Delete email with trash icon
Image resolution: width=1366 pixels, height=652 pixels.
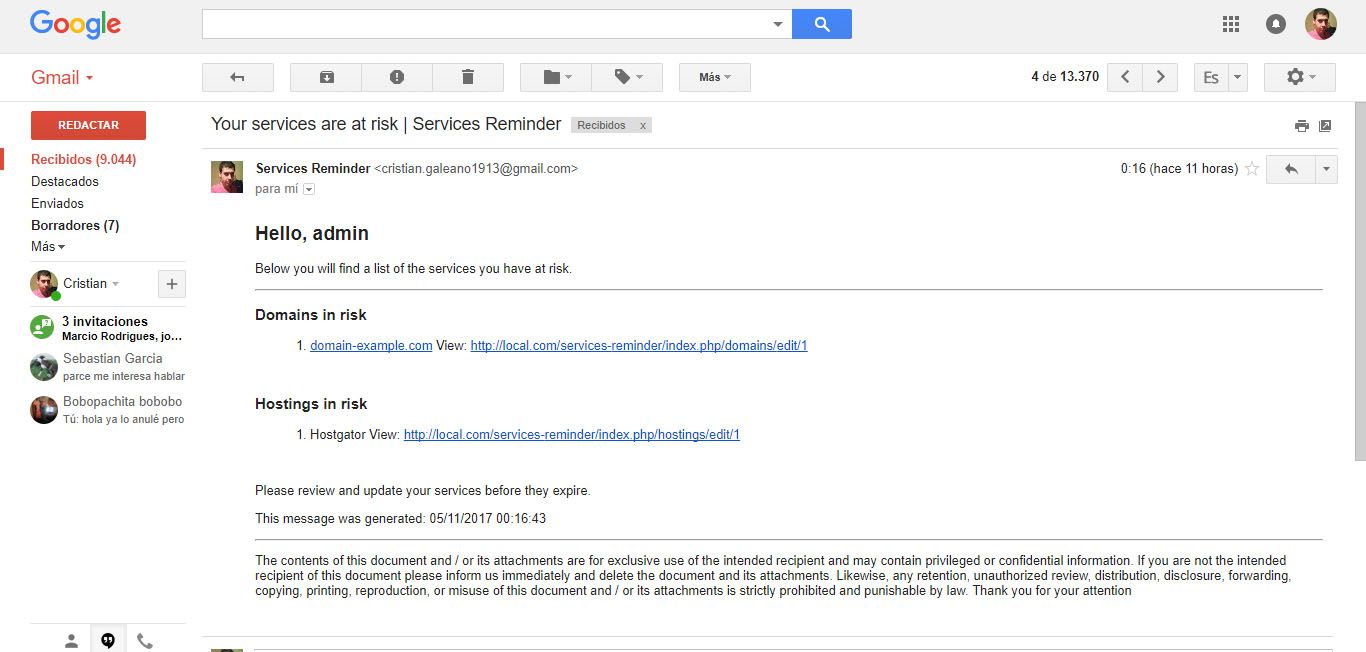[467, 77]
